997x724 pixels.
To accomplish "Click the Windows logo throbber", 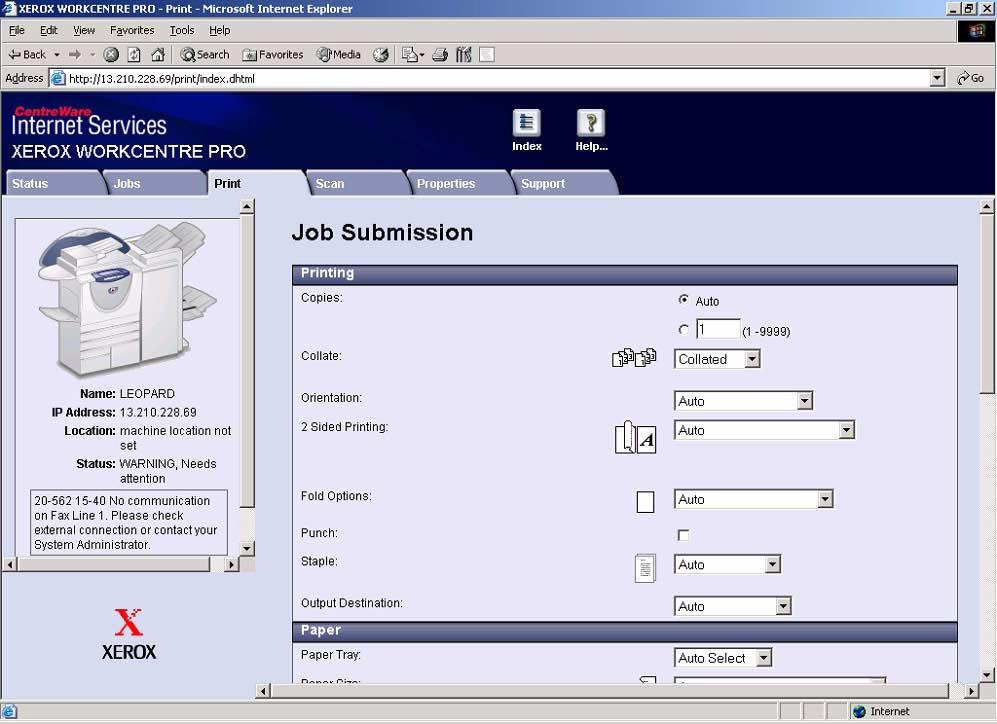I will 976,31.
